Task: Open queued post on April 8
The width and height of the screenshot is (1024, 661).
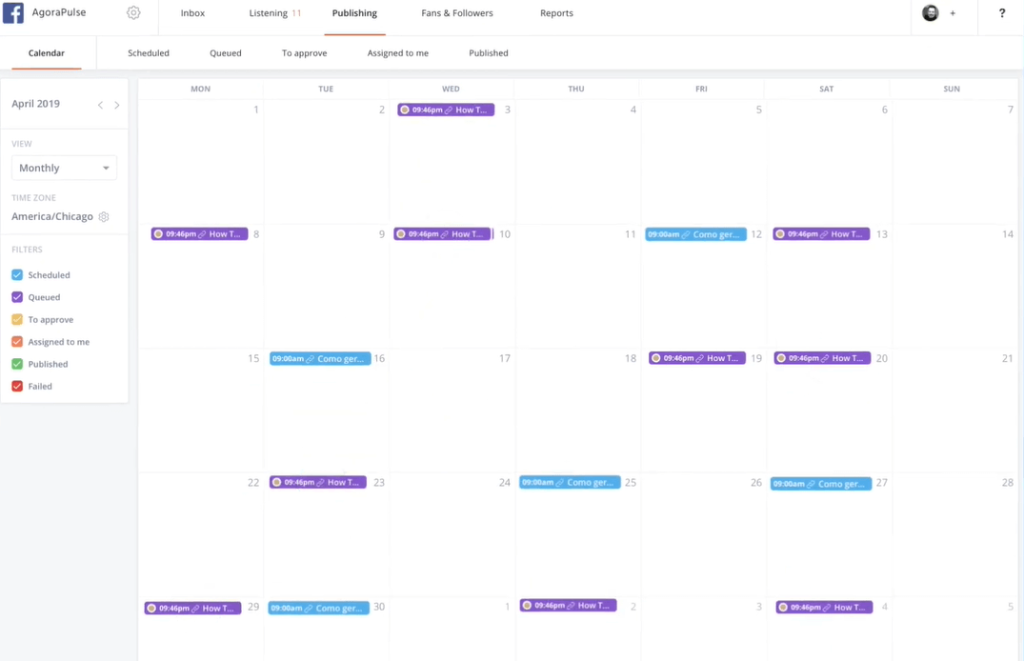Action: coord(199,234)
